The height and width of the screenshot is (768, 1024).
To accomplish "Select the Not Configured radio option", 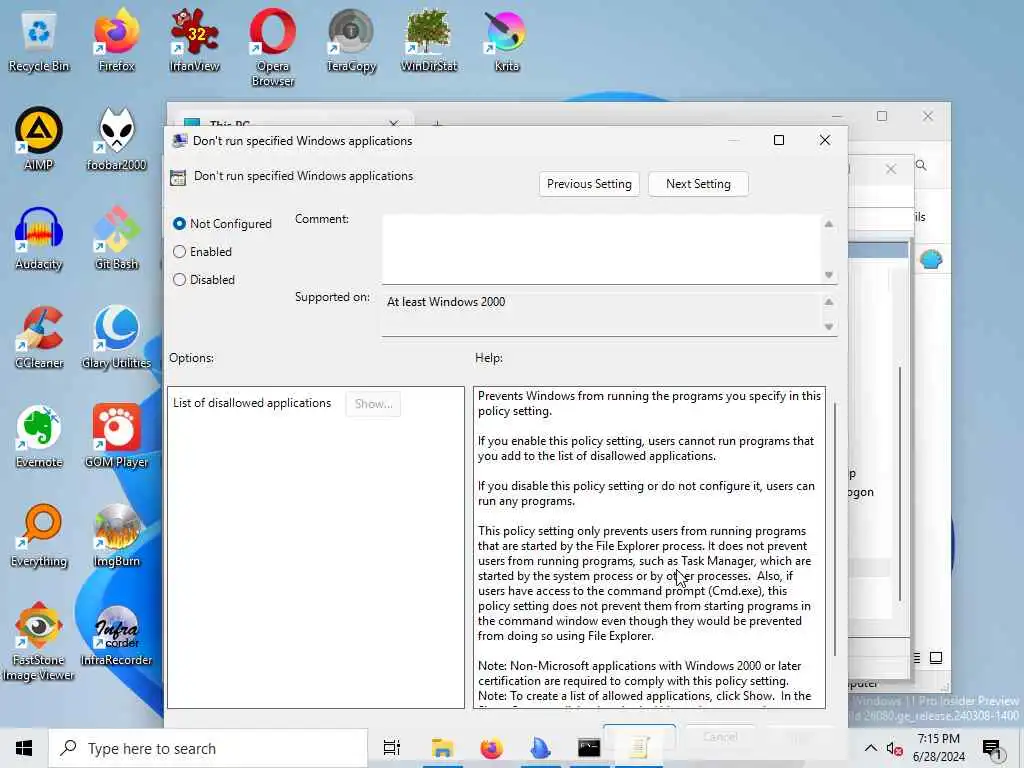I will [x=223, y=223].
